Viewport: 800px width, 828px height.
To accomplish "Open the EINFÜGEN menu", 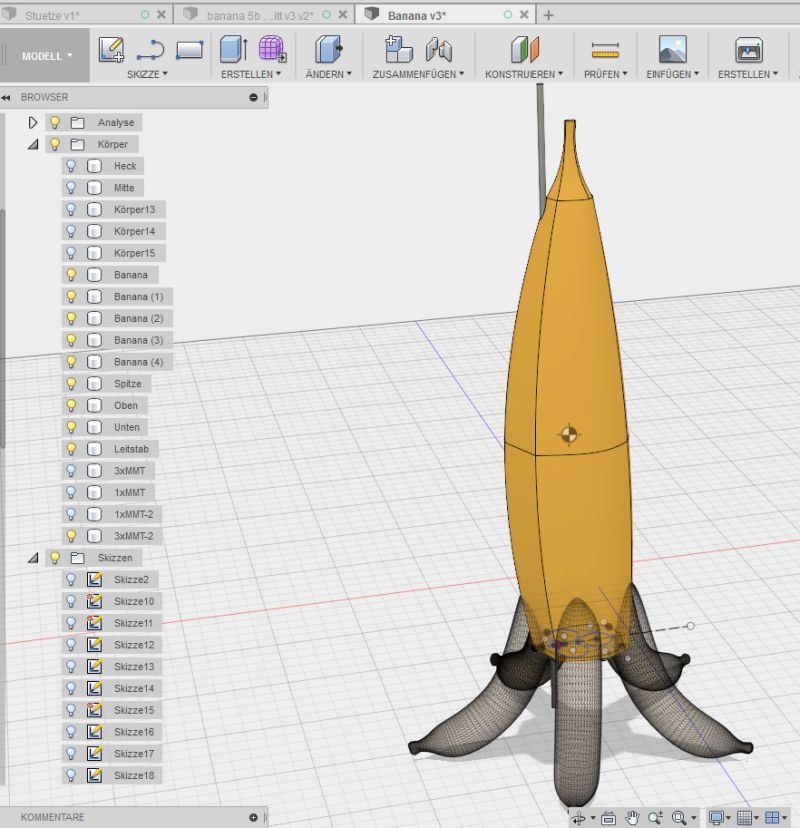I will (x=672, y=74).
